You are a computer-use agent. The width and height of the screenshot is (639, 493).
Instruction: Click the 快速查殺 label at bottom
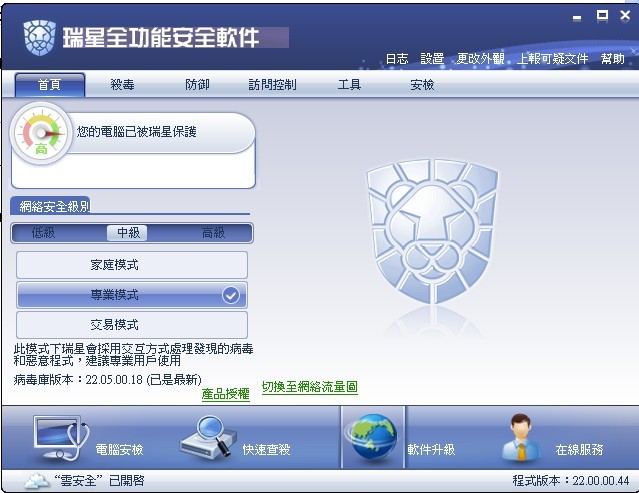266,449
